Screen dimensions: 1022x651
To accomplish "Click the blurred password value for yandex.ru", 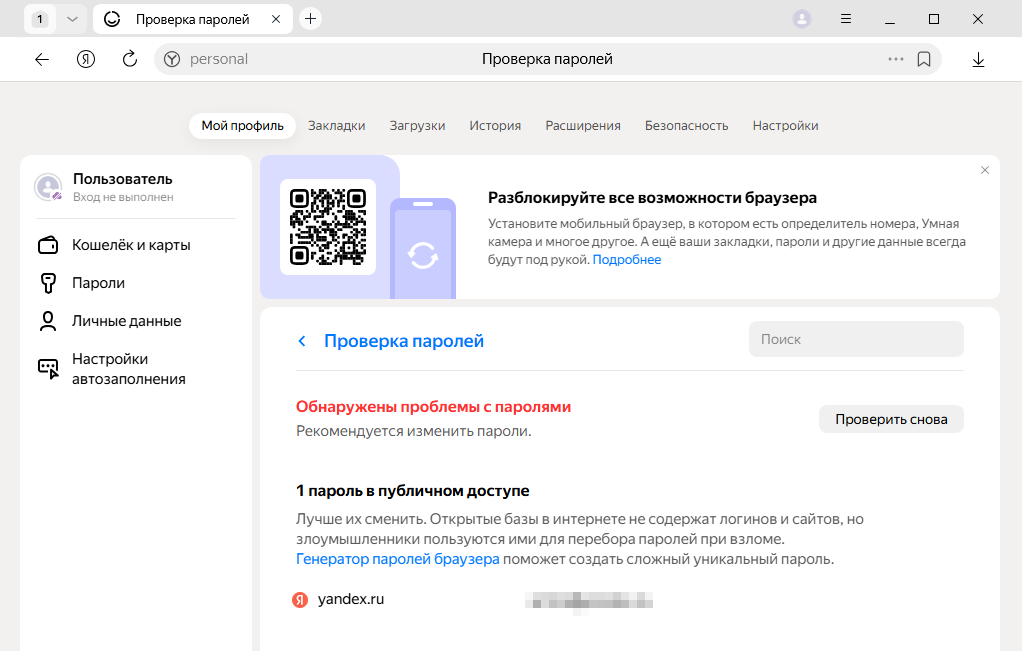I will 589,600.
